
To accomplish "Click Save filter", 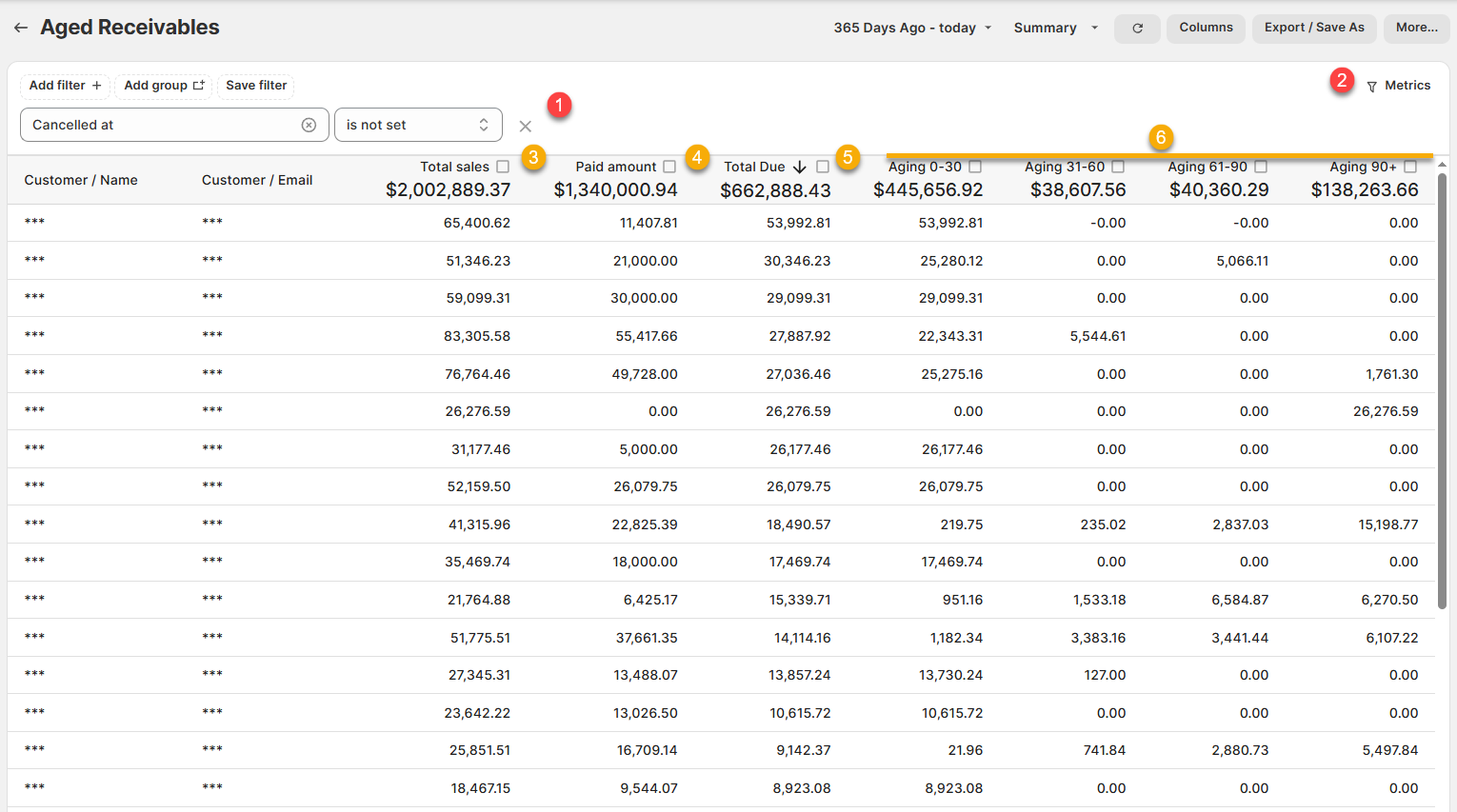I will 256,86.
